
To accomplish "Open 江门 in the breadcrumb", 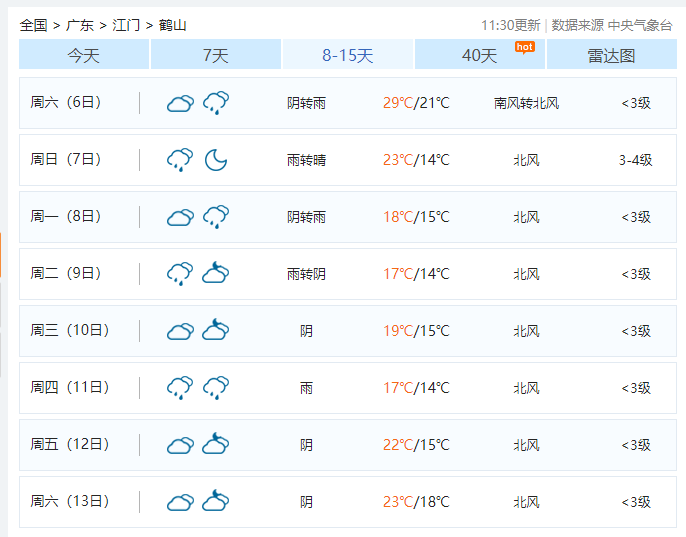I will (x=126, y=25).
